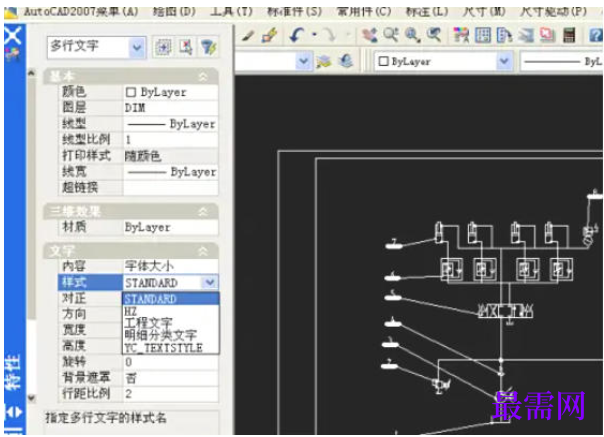Click the 内容 value 字体大小
The width and height of the screenshot is (604, 437).
(x=171, y=266)
